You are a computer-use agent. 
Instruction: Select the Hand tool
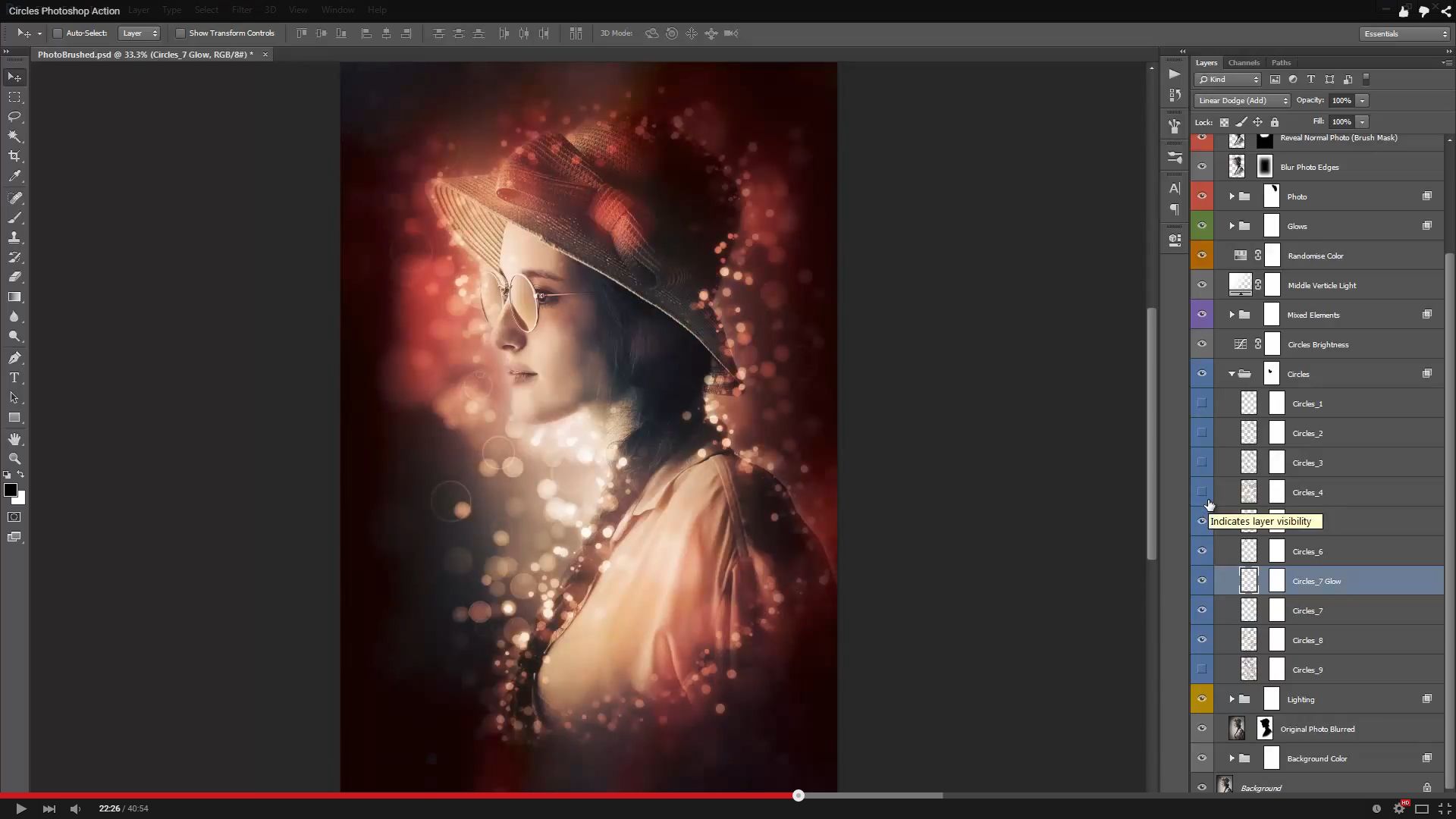click(x=14, y=439)
